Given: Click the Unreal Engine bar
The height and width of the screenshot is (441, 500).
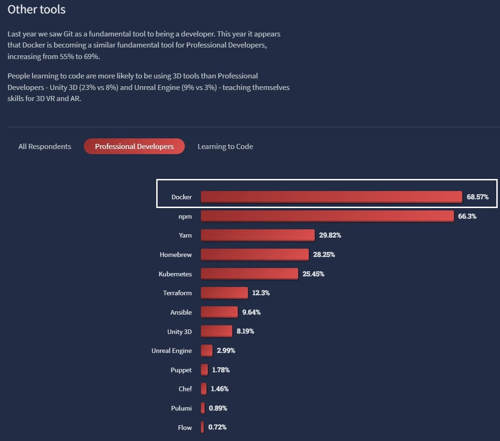Looking at the screenshot, I should tap(207, 351).
